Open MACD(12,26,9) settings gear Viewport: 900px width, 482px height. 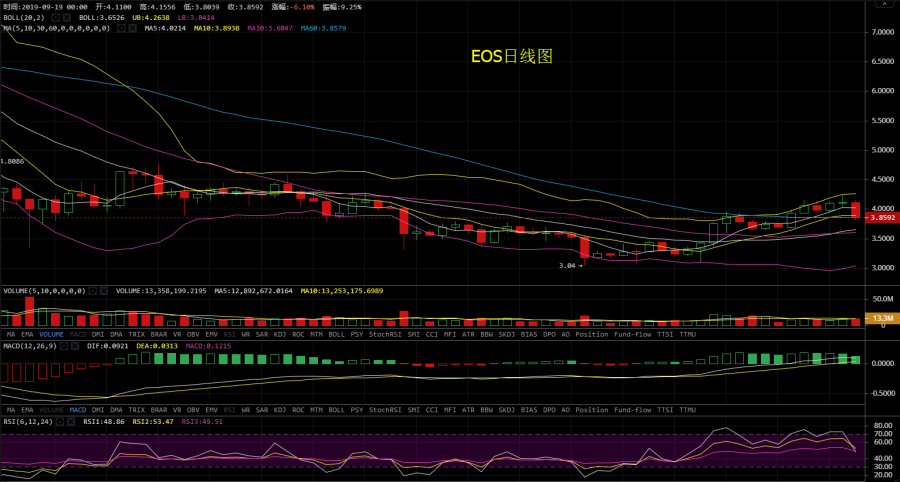[x=65, y=346]
